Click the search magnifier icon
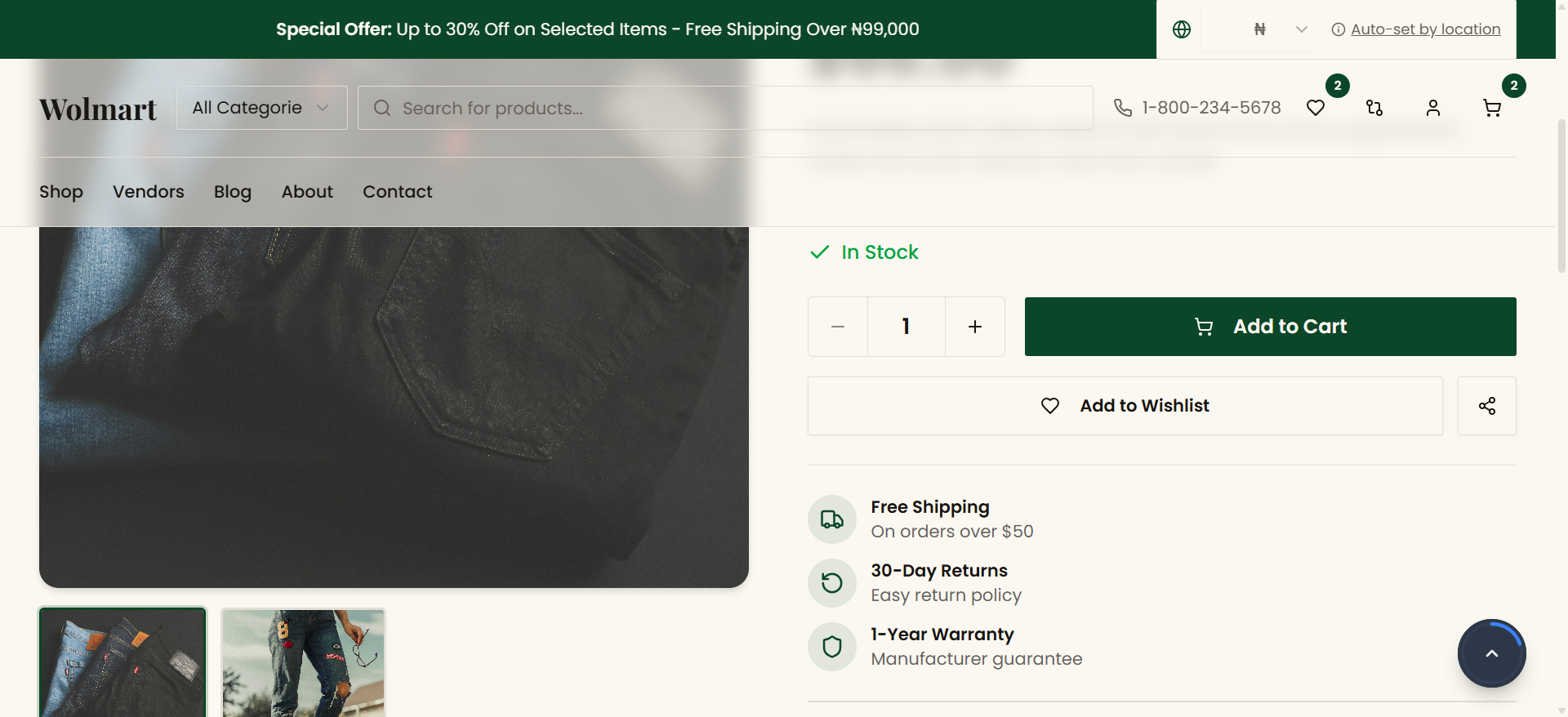This screenshot has width=1568, height=717. click(381, 107)
